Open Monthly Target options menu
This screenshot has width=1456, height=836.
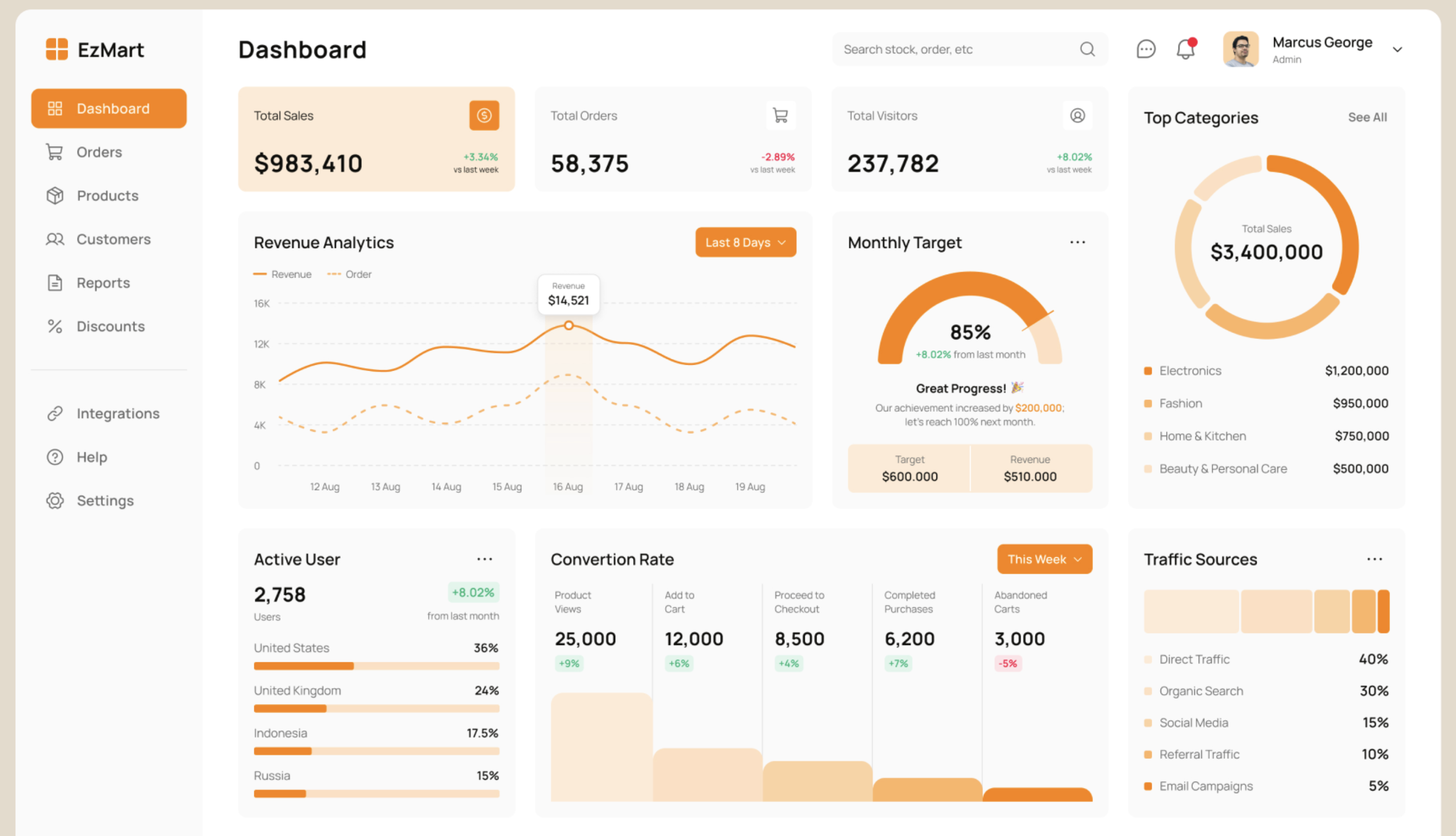(x=1077, y=242)
